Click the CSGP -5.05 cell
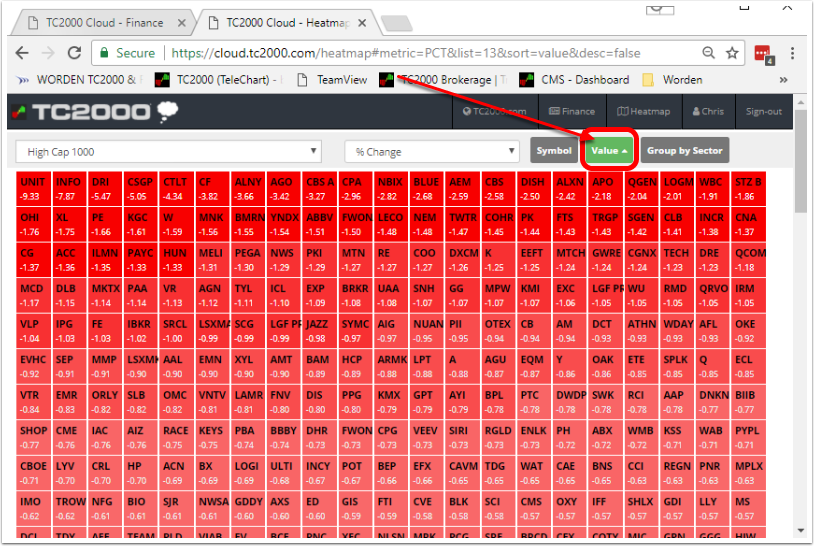Screen dimensions: 814x546 [x=141, y=189]
